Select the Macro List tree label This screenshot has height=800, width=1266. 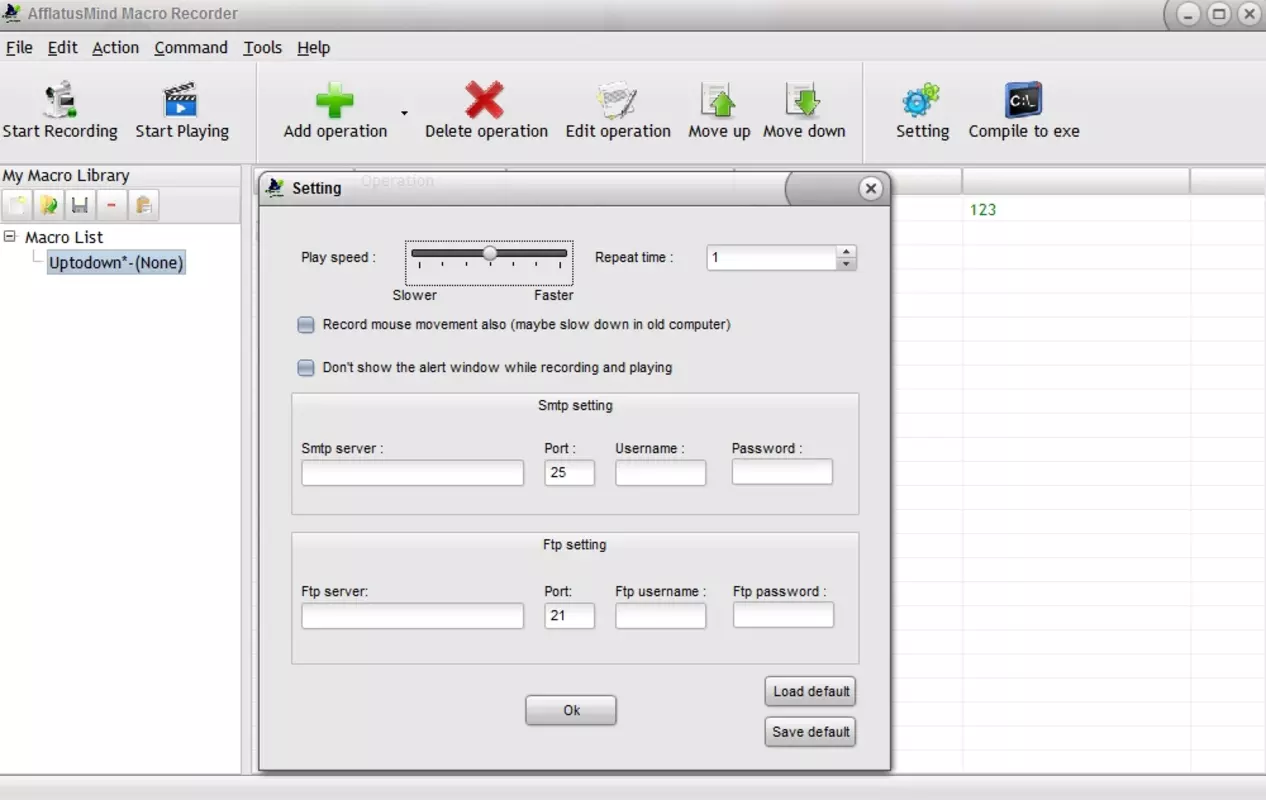pos(64,237)
